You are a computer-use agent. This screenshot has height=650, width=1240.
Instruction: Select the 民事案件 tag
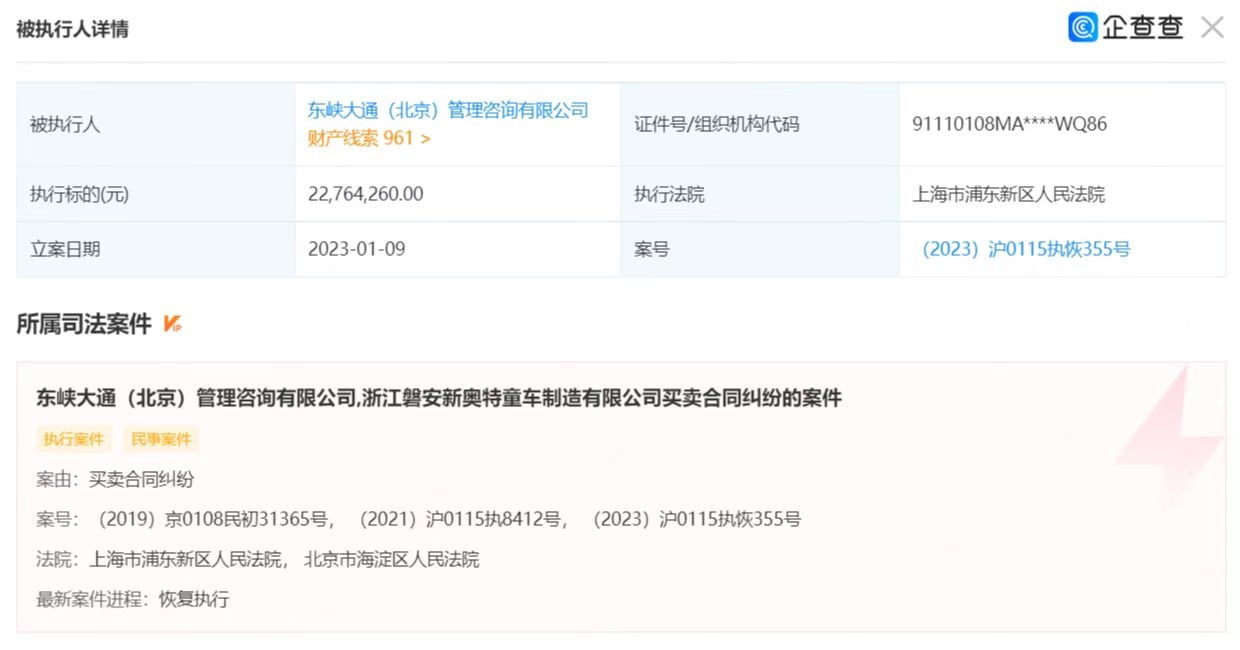tap(161, 439)
